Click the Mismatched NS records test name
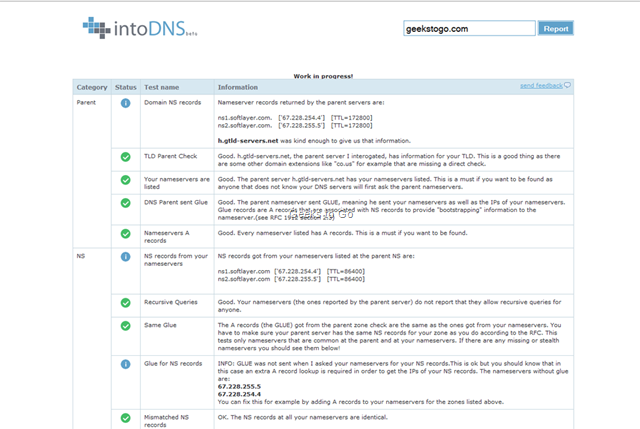The image size is (640, 429). [167, 421]
